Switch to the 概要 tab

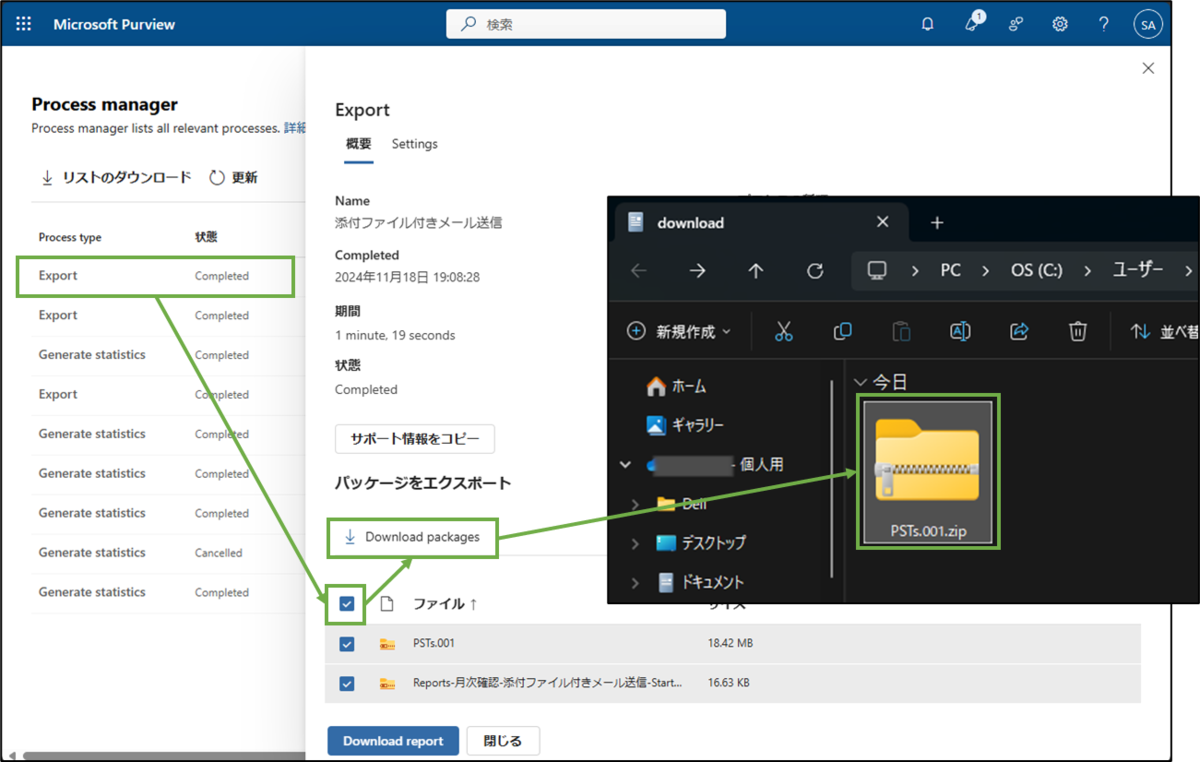click(359, 144)
